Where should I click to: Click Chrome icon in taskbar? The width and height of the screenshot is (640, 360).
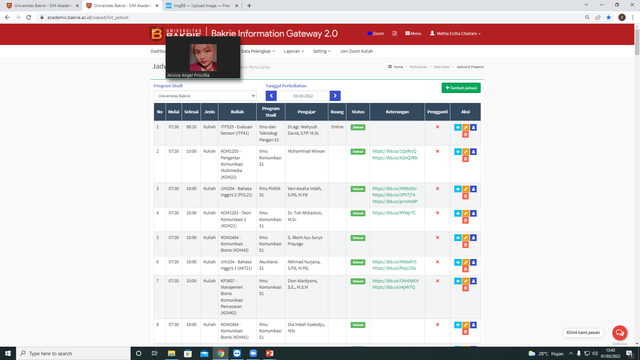(220, 353)
